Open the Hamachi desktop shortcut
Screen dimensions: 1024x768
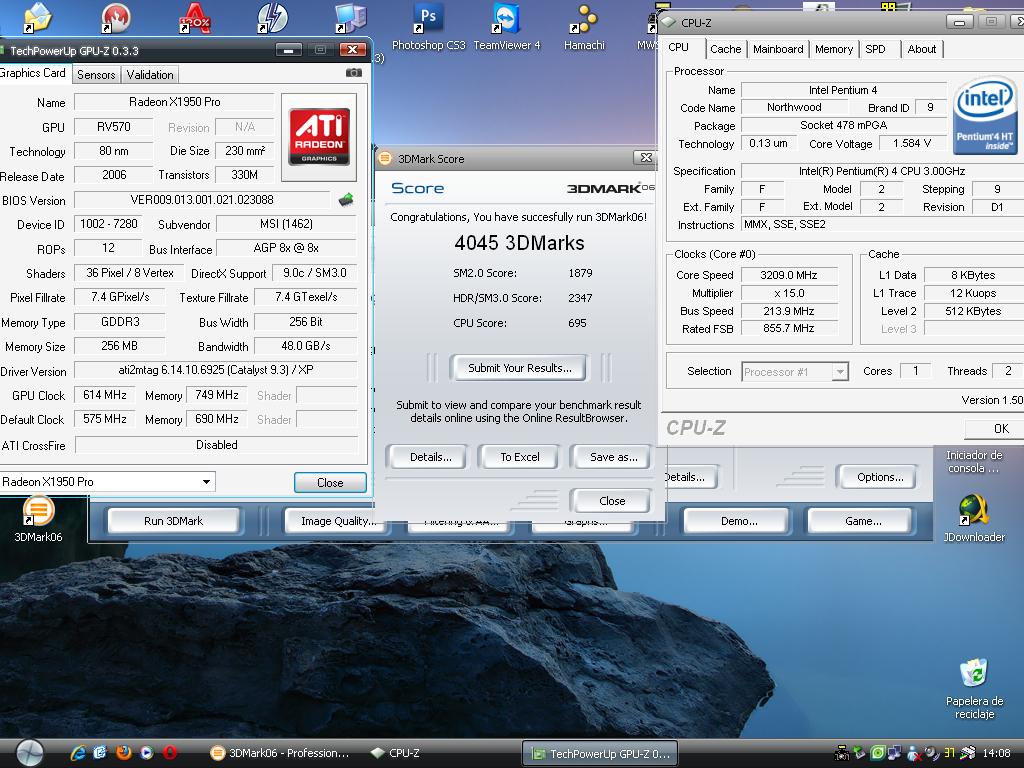click(584, 26)
